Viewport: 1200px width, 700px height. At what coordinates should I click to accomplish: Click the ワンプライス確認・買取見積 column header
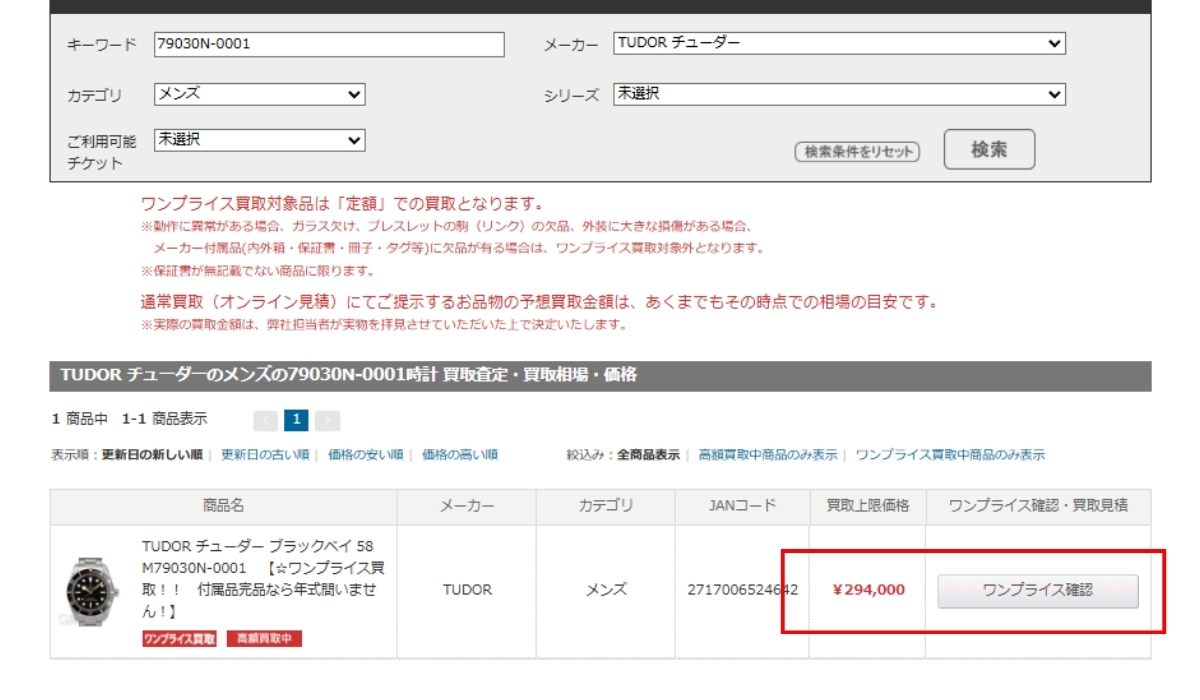point(1038,506)
